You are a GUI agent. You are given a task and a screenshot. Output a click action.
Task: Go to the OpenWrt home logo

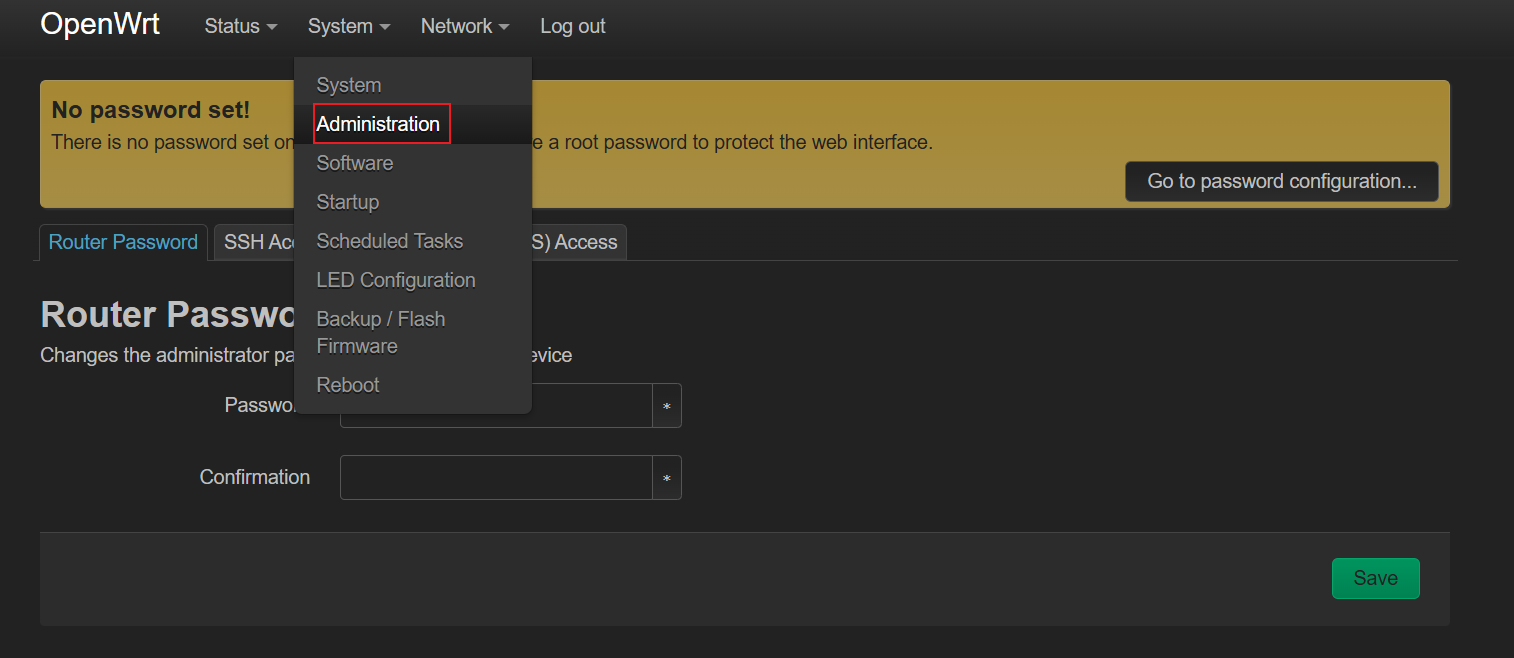pos(100,25)
